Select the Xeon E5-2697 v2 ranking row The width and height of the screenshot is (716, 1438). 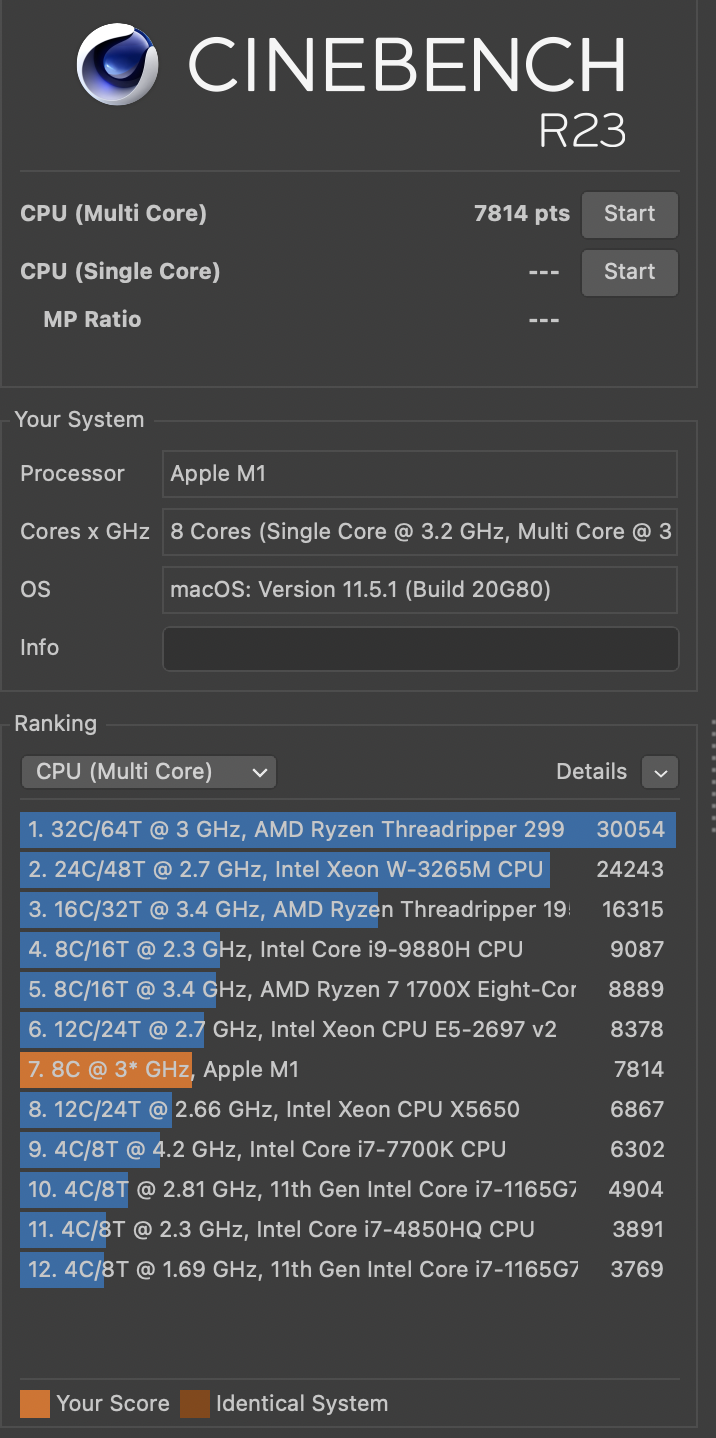tap(348, 1029)
